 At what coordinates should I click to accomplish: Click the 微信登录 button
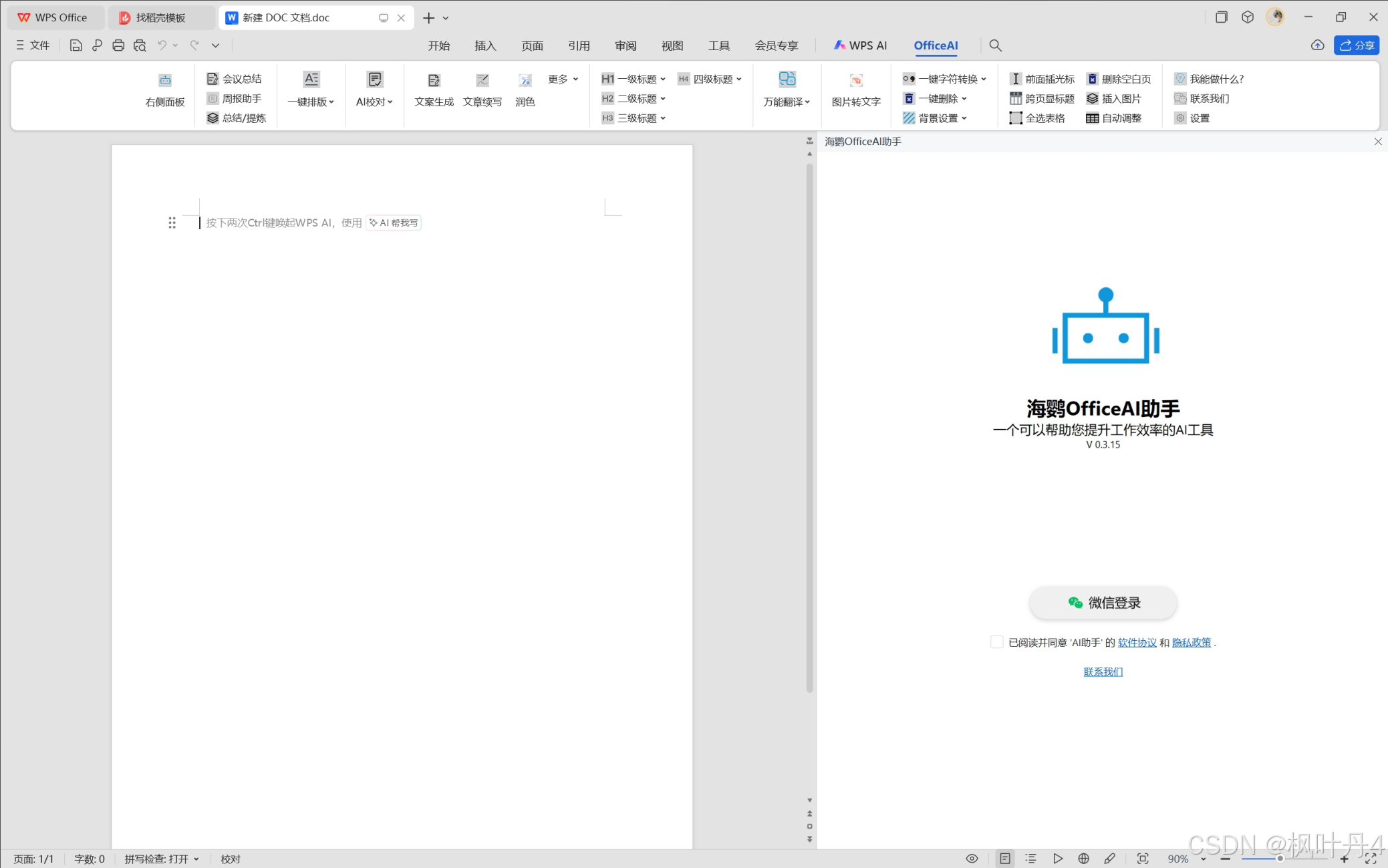(x=1103, y=603)
